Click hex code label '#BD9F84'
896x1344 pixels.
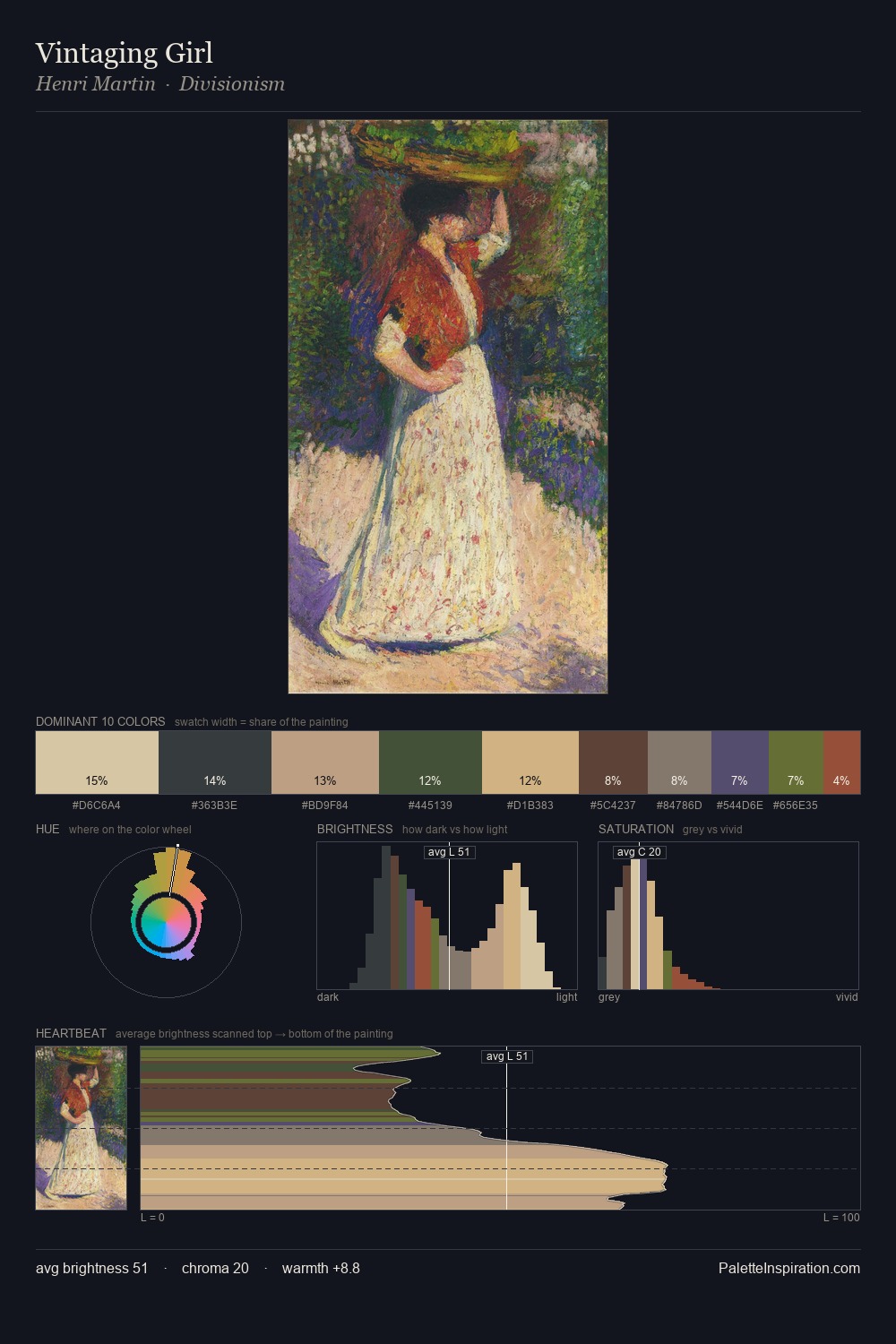click(x=325, y=806)
